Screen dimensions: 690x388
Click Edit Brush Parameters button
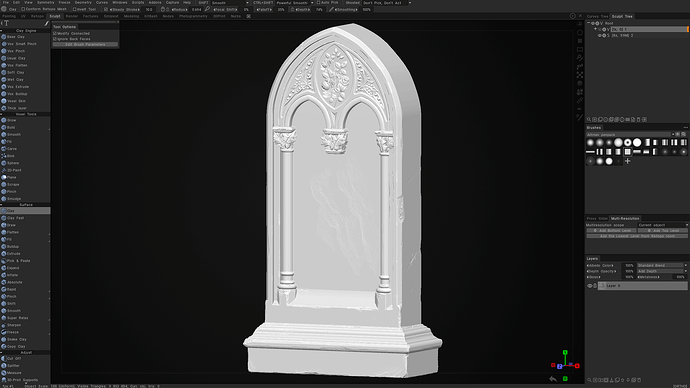85,44
